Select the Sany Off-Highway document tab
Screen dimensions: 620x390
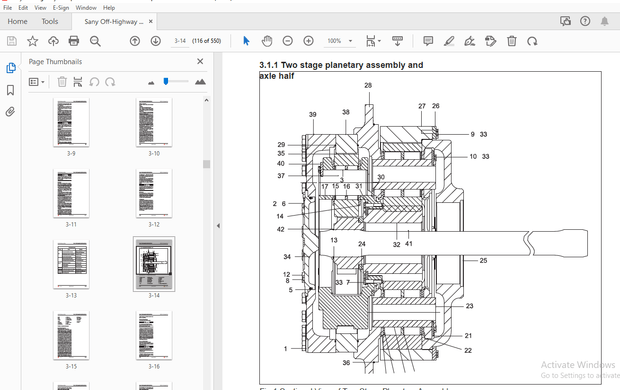point(113,22)
